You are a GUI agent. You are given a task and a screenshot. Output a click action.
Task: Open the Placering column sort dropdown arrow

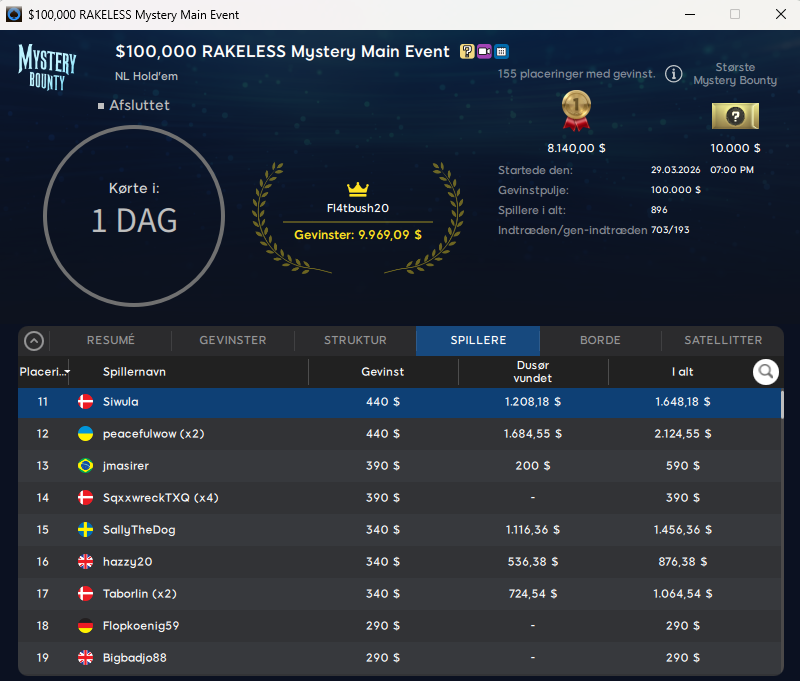(67, 372)
